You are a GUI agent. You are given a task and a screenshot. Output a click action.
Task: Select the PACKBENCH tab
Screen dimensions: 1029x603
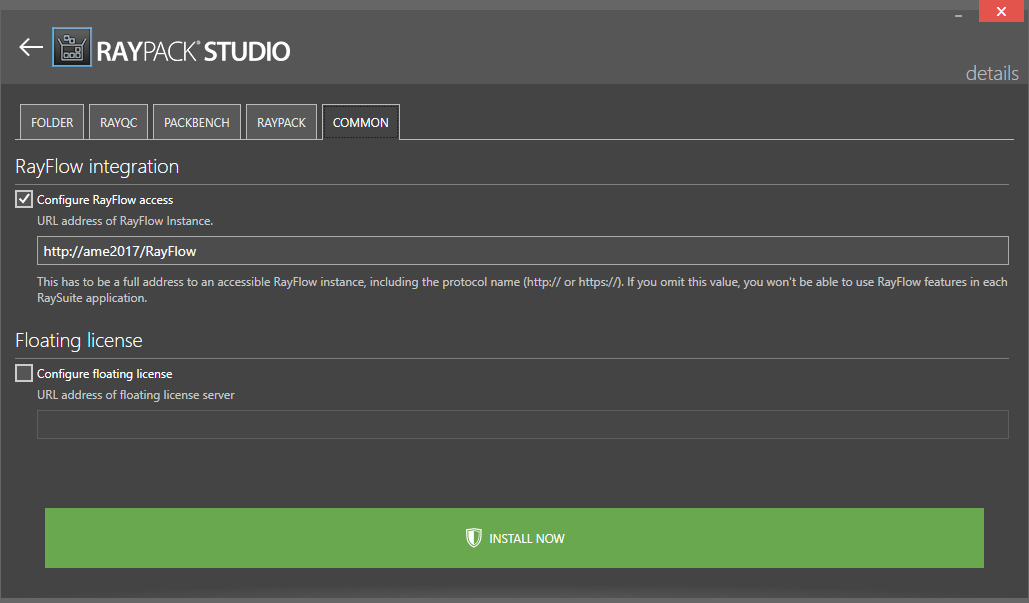[197, 122]
